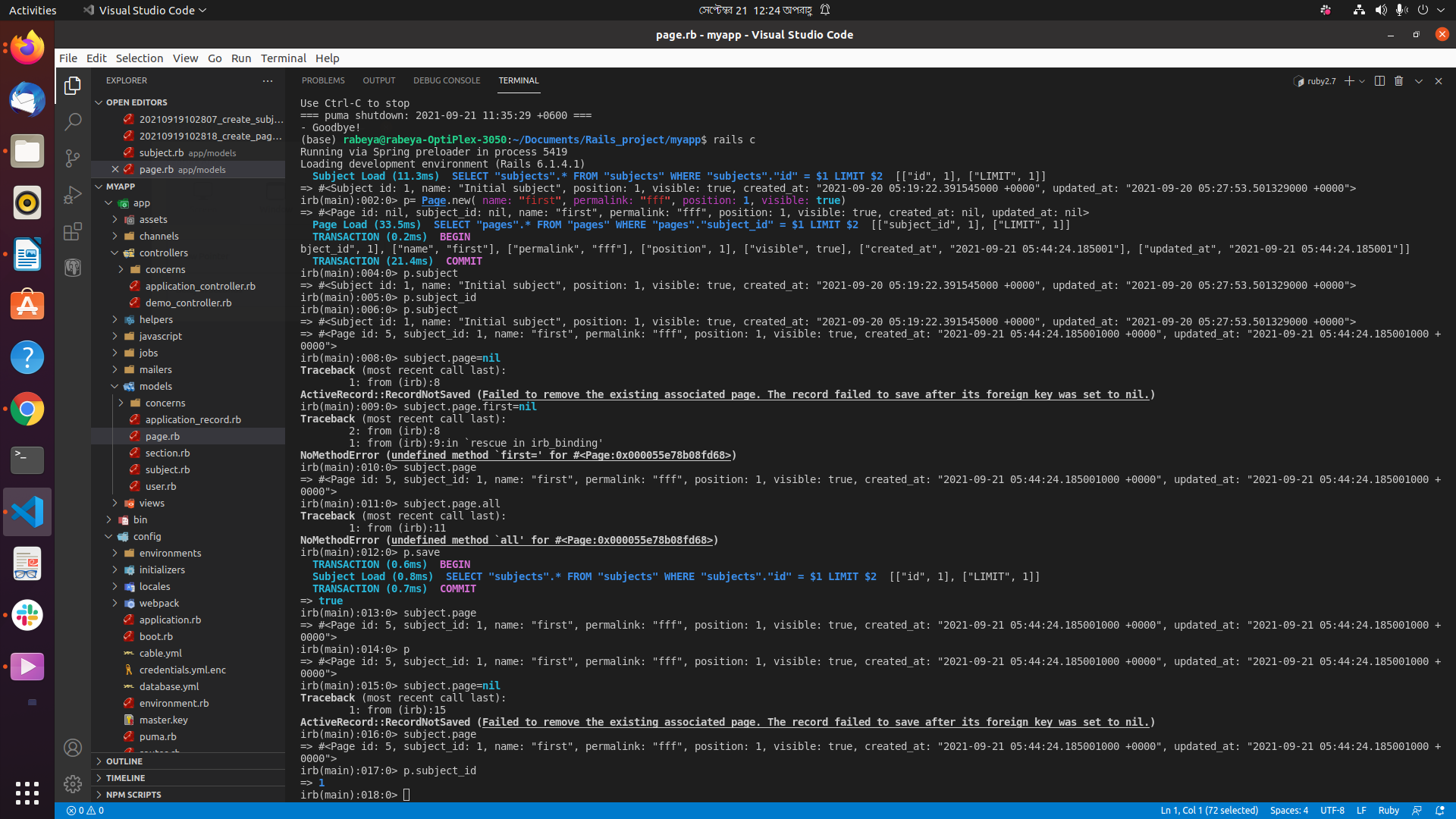Open the Search view in activity bar

(x=73, y=121)
